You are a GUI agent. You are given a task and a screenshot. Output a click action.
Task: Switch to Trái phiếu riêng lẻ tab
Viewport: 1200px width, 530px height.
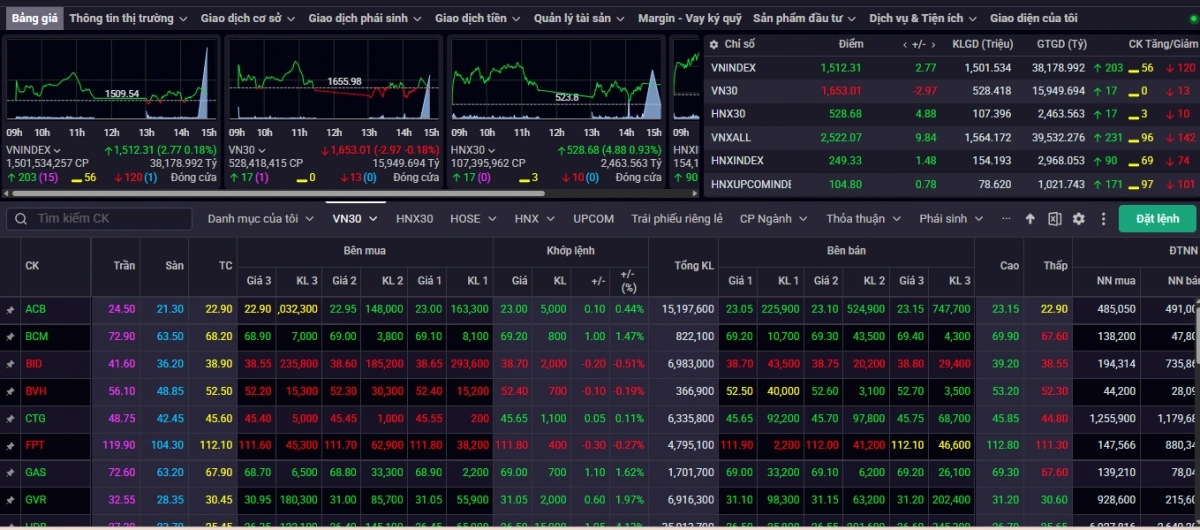[x=677, y=218]
